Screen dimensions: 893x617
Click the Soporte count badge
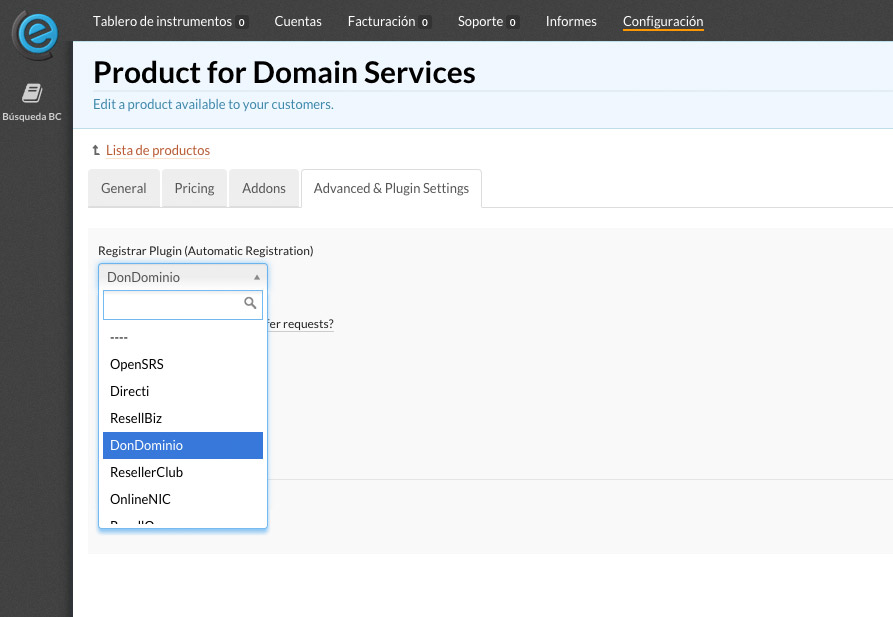513,22
